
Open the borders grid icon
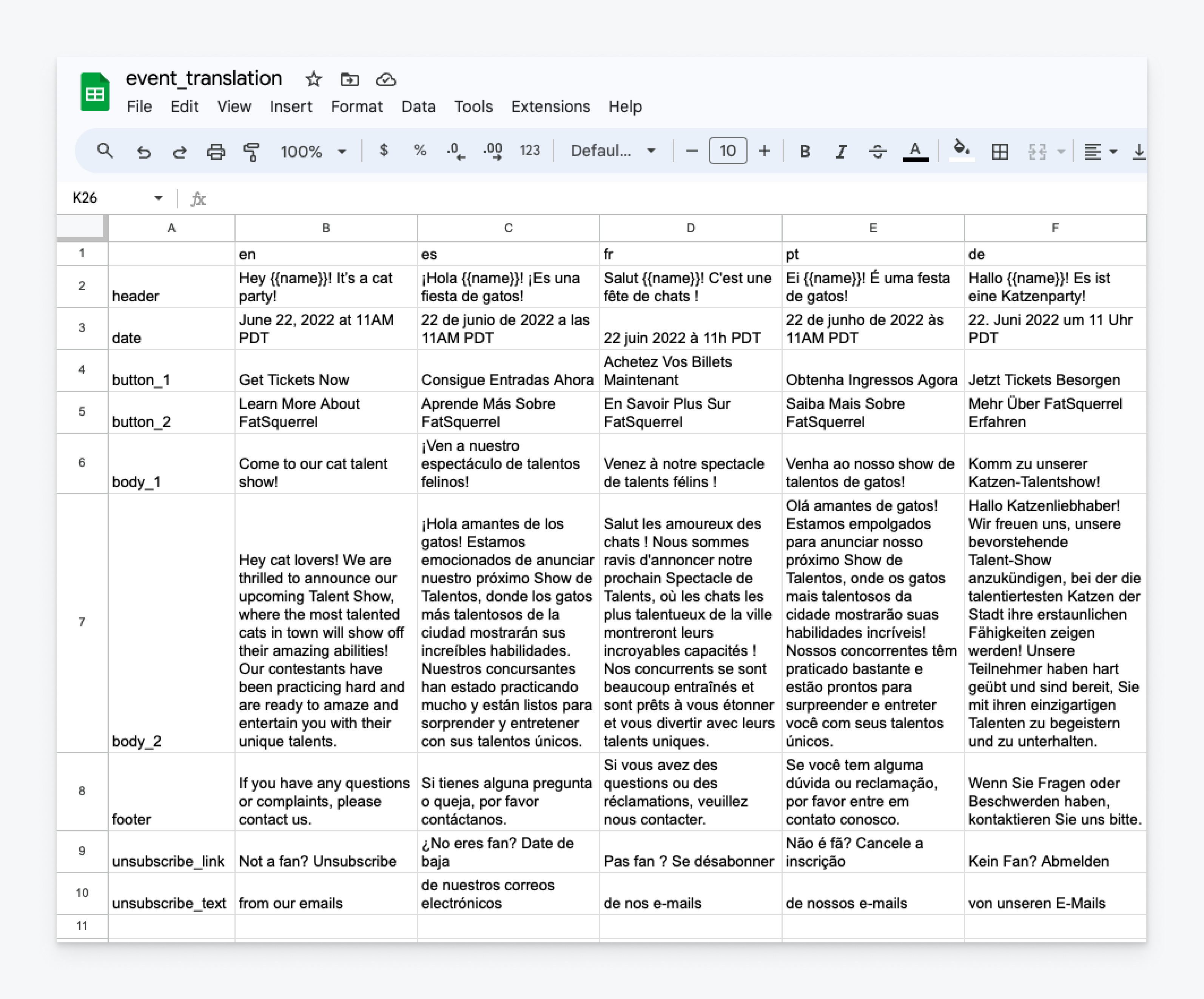pos(1000,151)
